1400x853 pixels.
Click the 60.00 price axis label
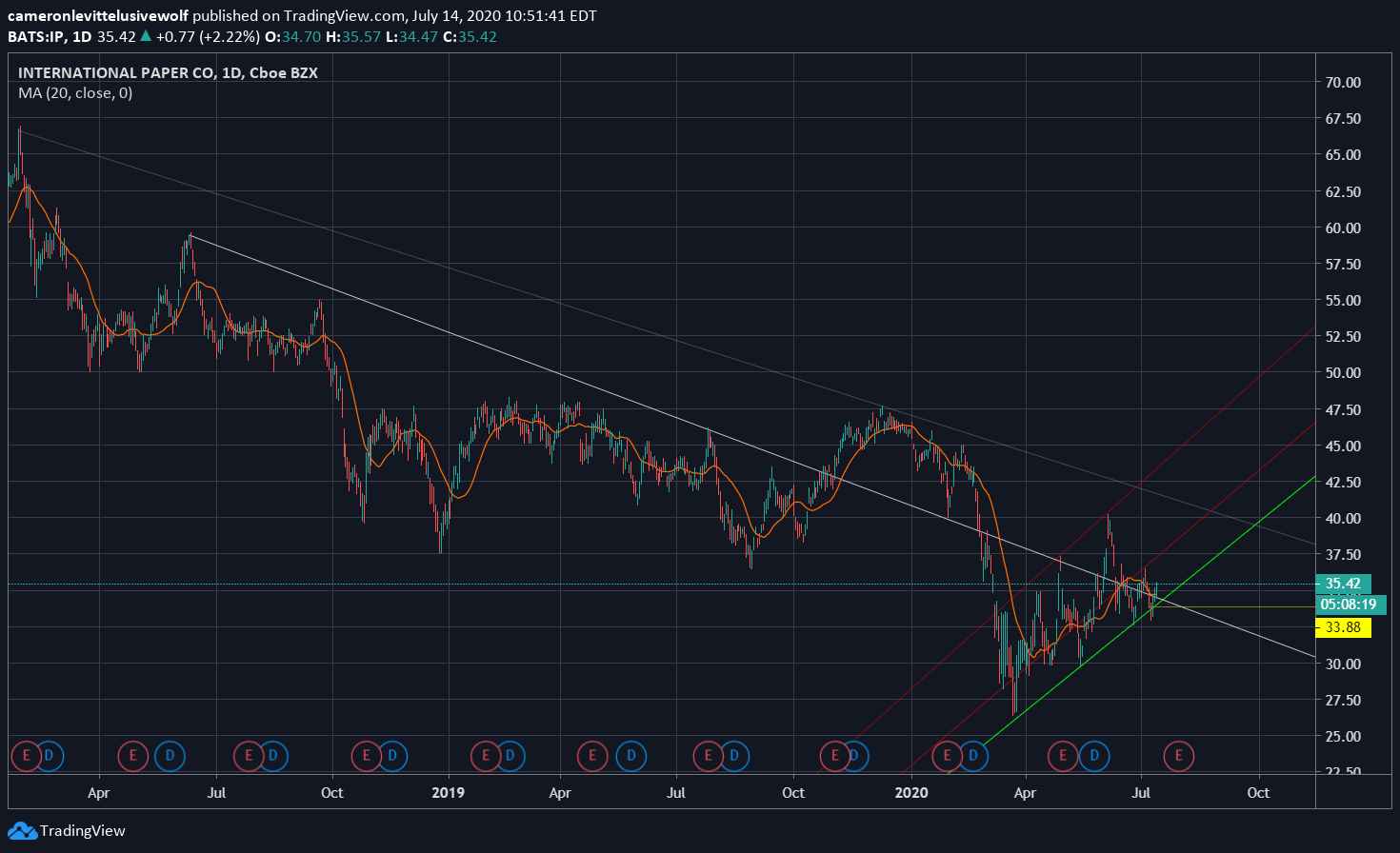(1343, 228)
